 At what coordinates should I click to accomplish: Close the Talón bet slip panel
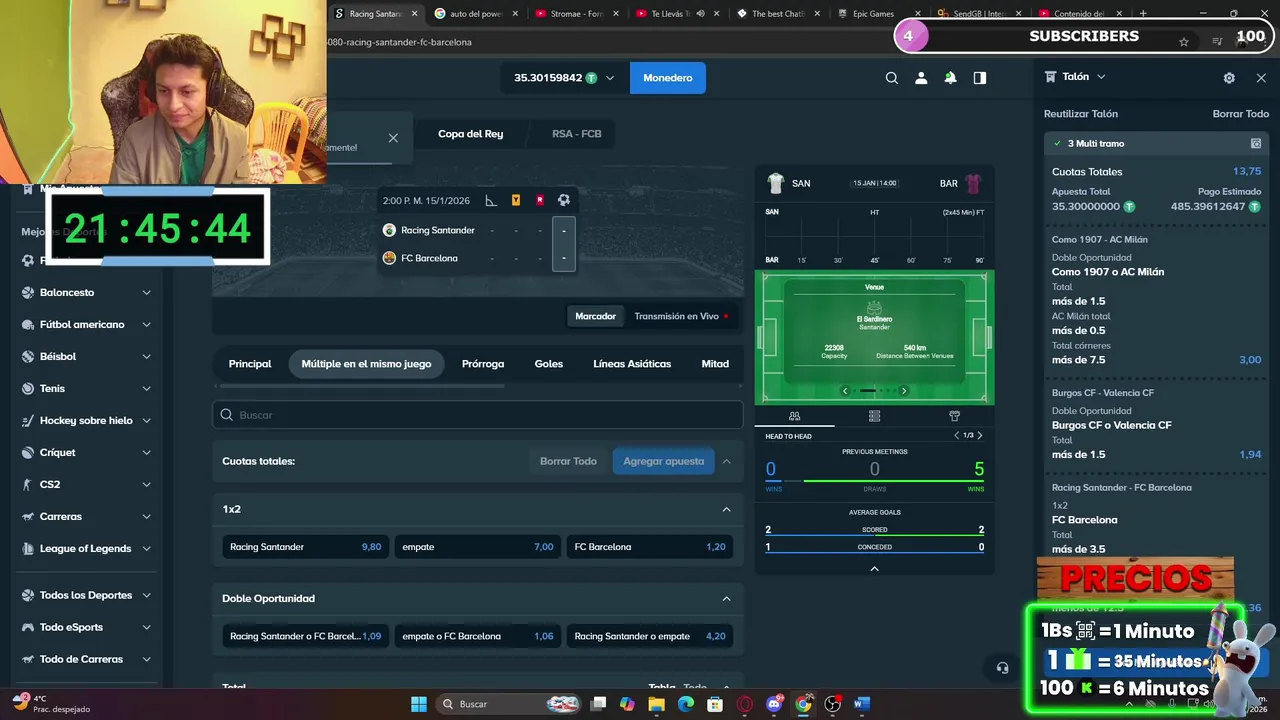point(1261,78)
